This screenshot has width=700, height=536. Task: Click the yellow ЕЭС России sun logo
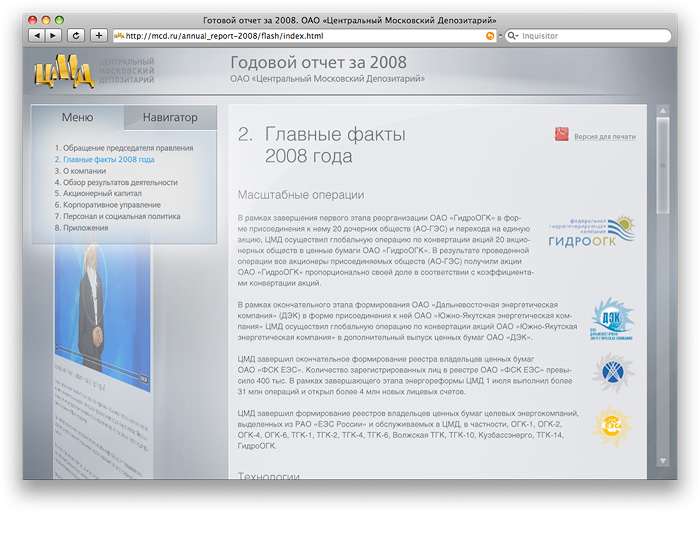[612, 426]
